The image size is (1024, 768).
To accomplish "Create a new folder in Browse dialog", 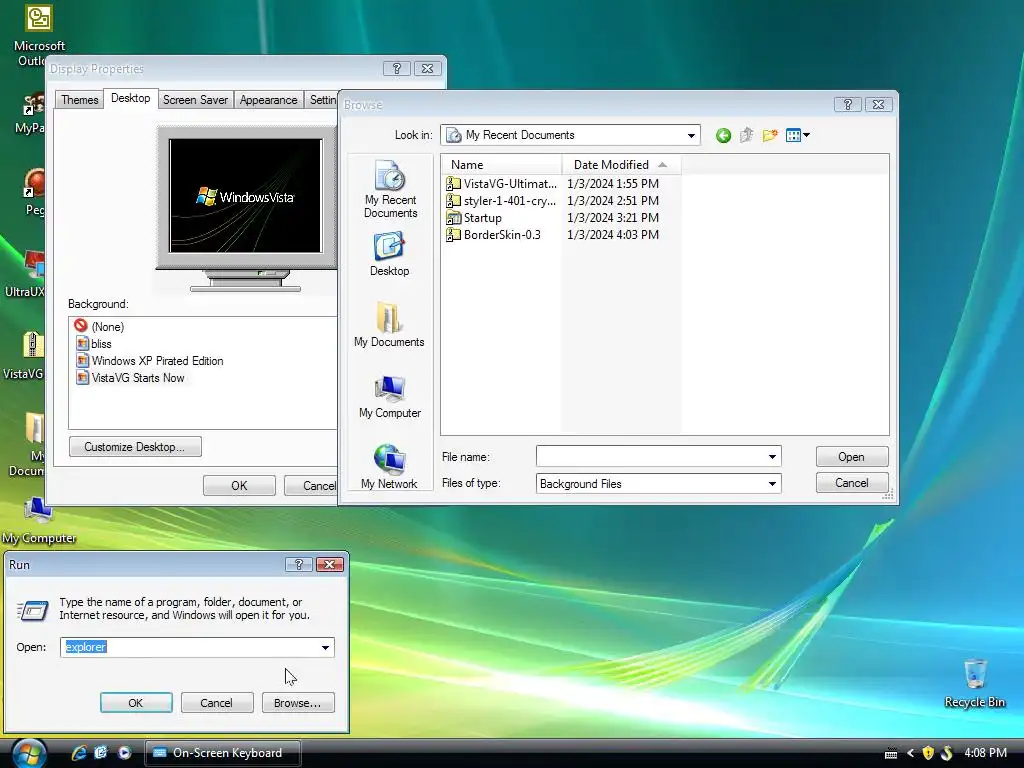I will (x=770, y=135).
